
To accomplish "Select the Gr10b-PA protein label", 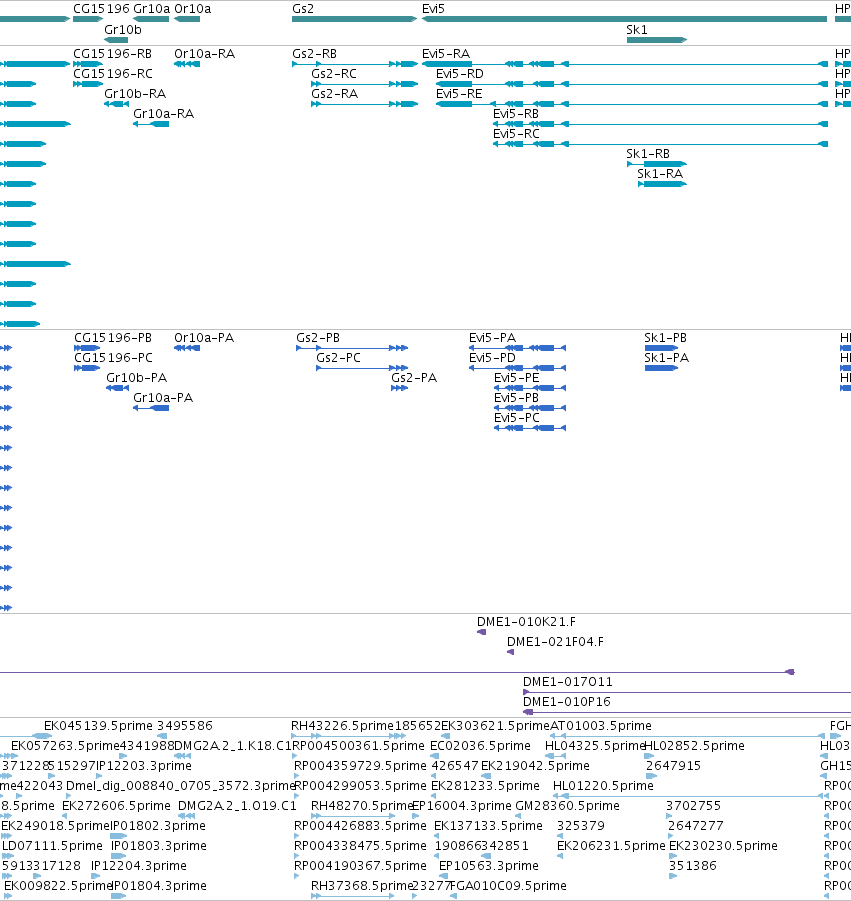I will coord(137,378).
